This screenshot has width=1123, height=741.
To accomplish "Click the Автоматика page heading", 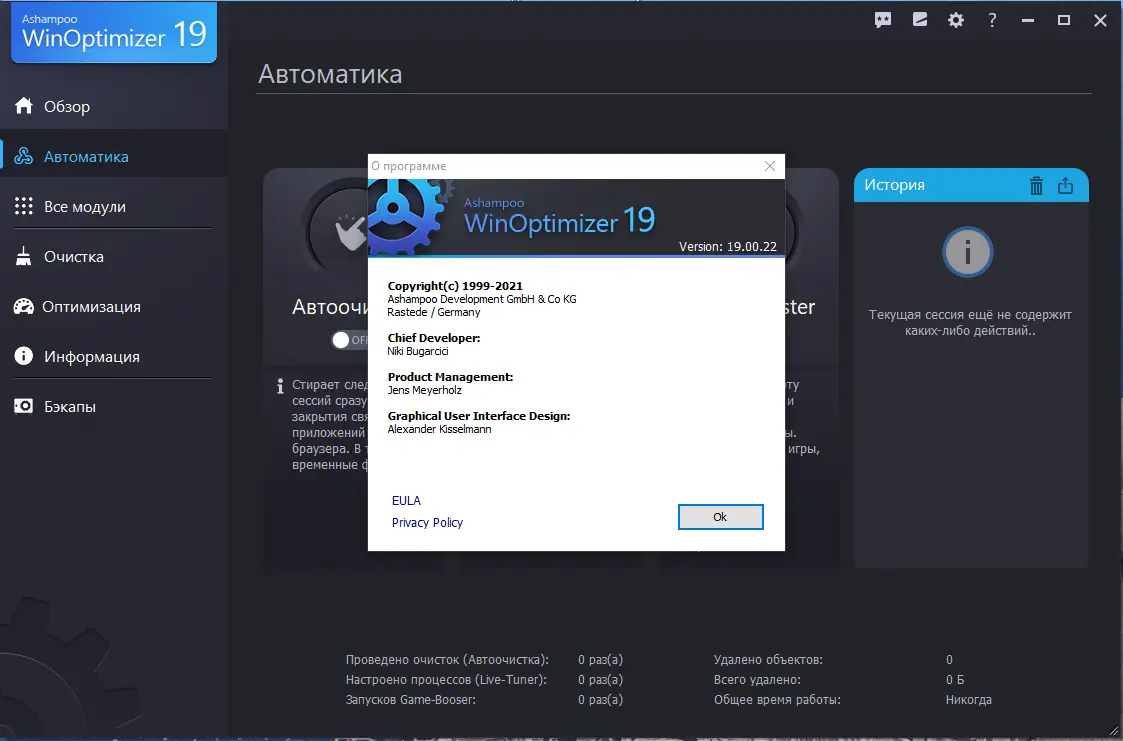I will (330, 74).
